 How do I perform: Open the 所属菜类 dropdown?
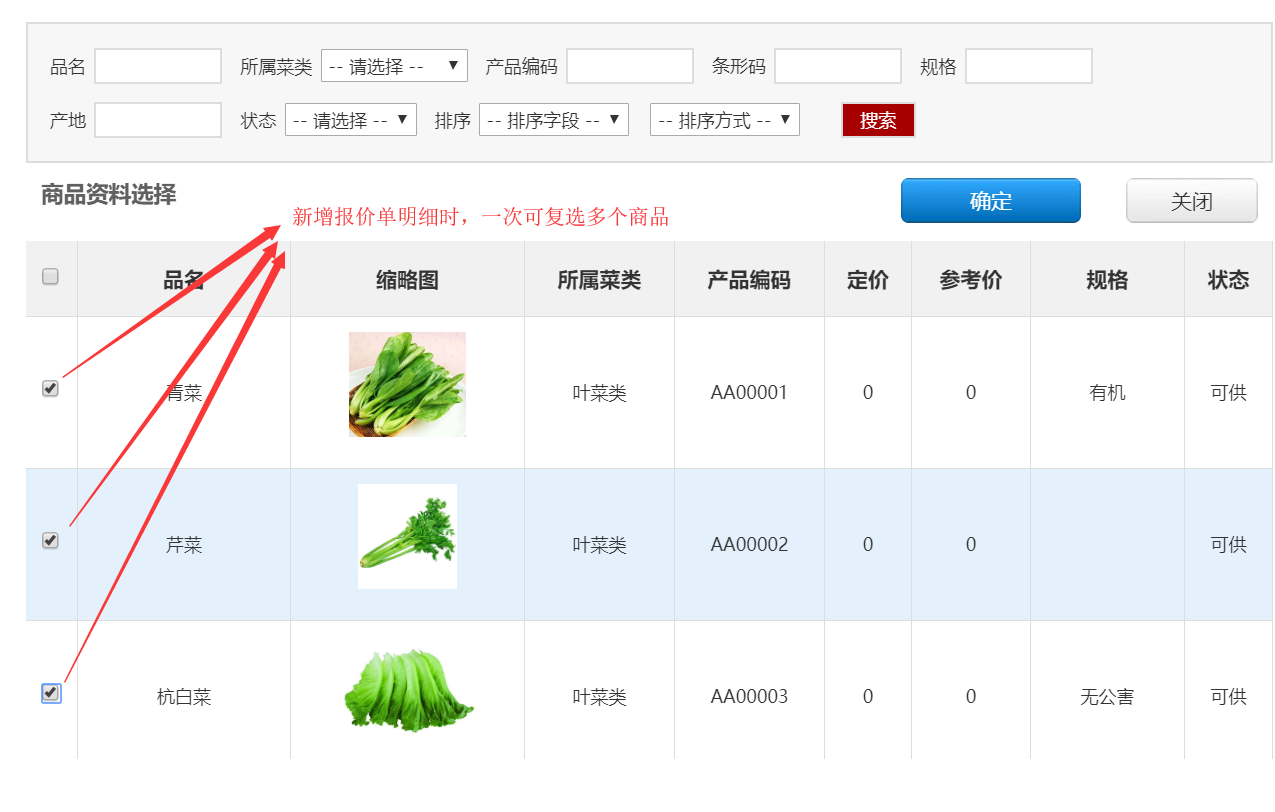394,66
